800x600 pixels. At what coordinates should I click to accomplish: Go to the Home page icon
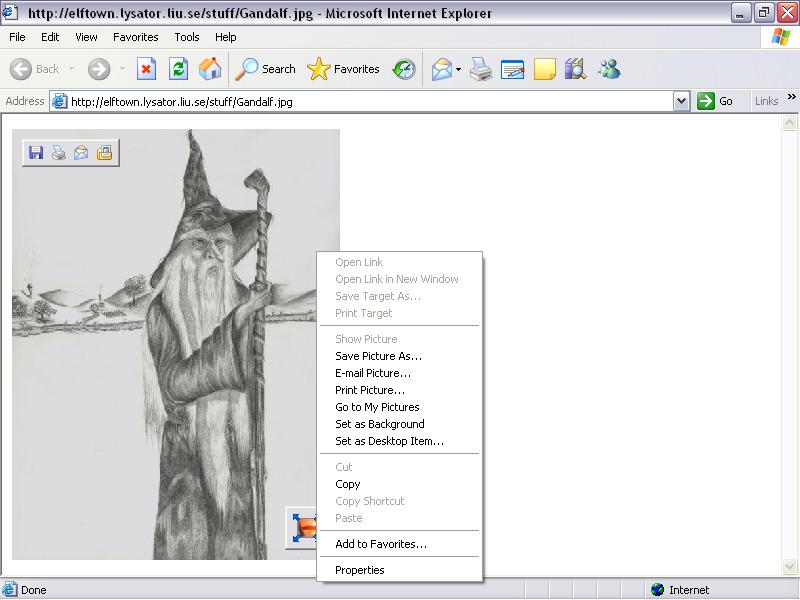coord(210,69)
